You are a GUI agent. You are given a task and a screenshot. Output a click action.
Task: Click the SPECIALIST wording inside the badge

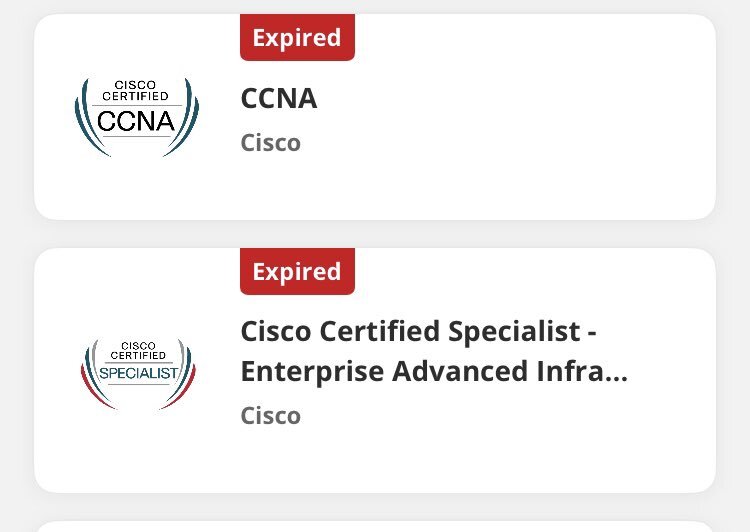click(138, 373)
